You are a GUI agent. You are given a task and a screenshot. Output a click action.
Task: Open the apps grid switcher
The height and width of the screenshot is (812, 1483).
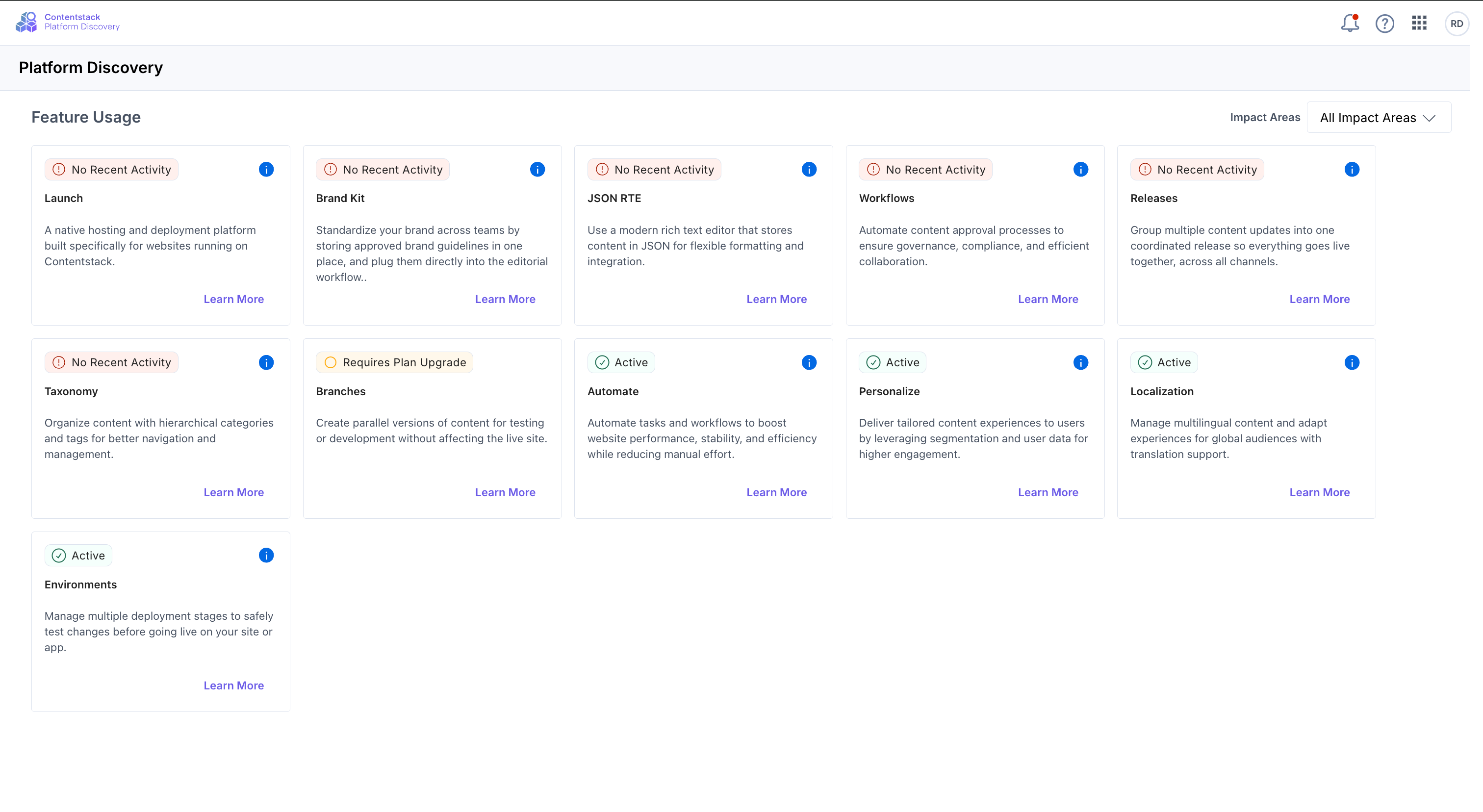1419,23
